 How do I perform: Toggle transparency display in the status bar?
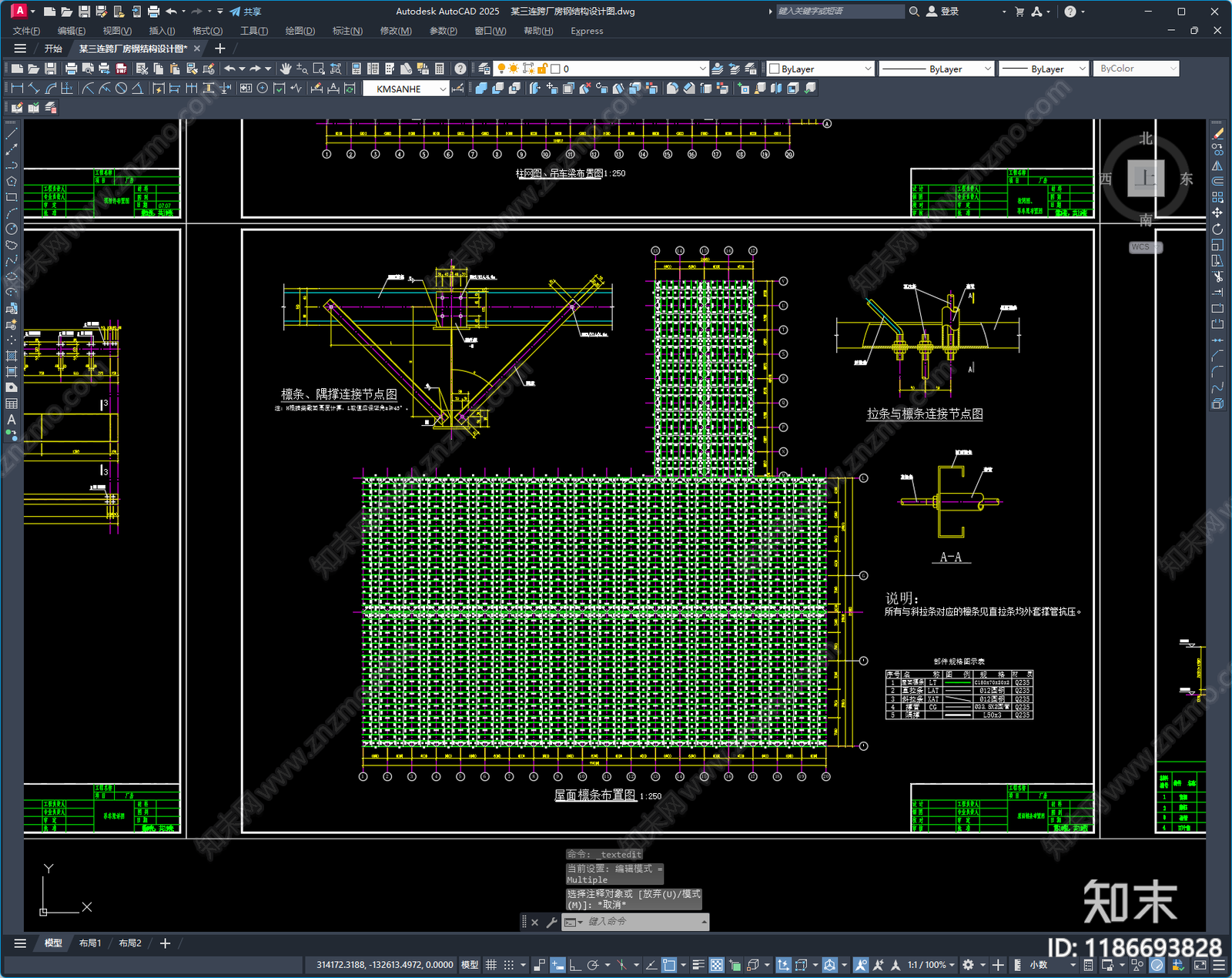(716, 965)
